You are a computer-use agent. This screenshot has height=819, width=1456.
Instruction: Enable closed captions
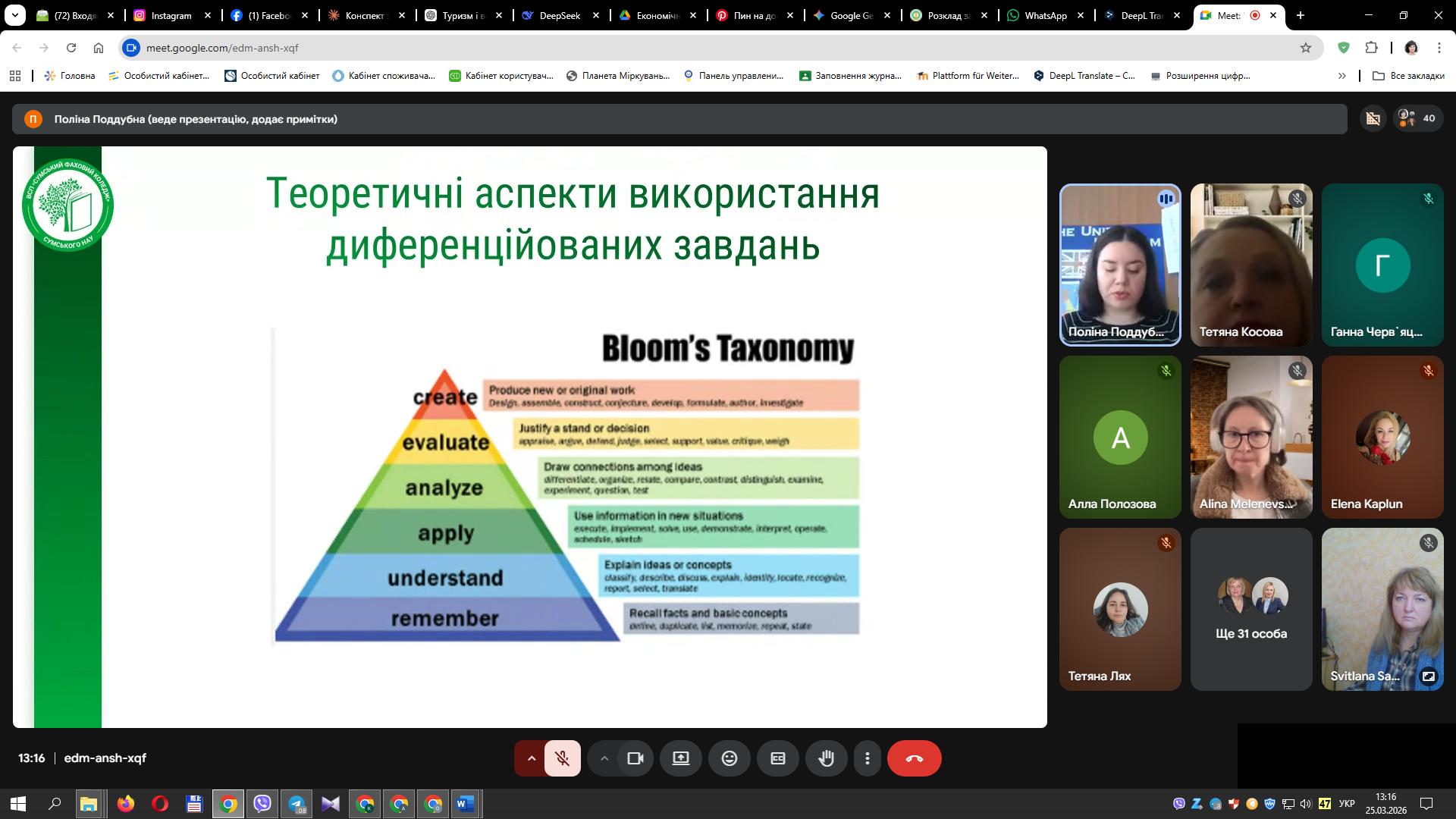pos(778,758)
